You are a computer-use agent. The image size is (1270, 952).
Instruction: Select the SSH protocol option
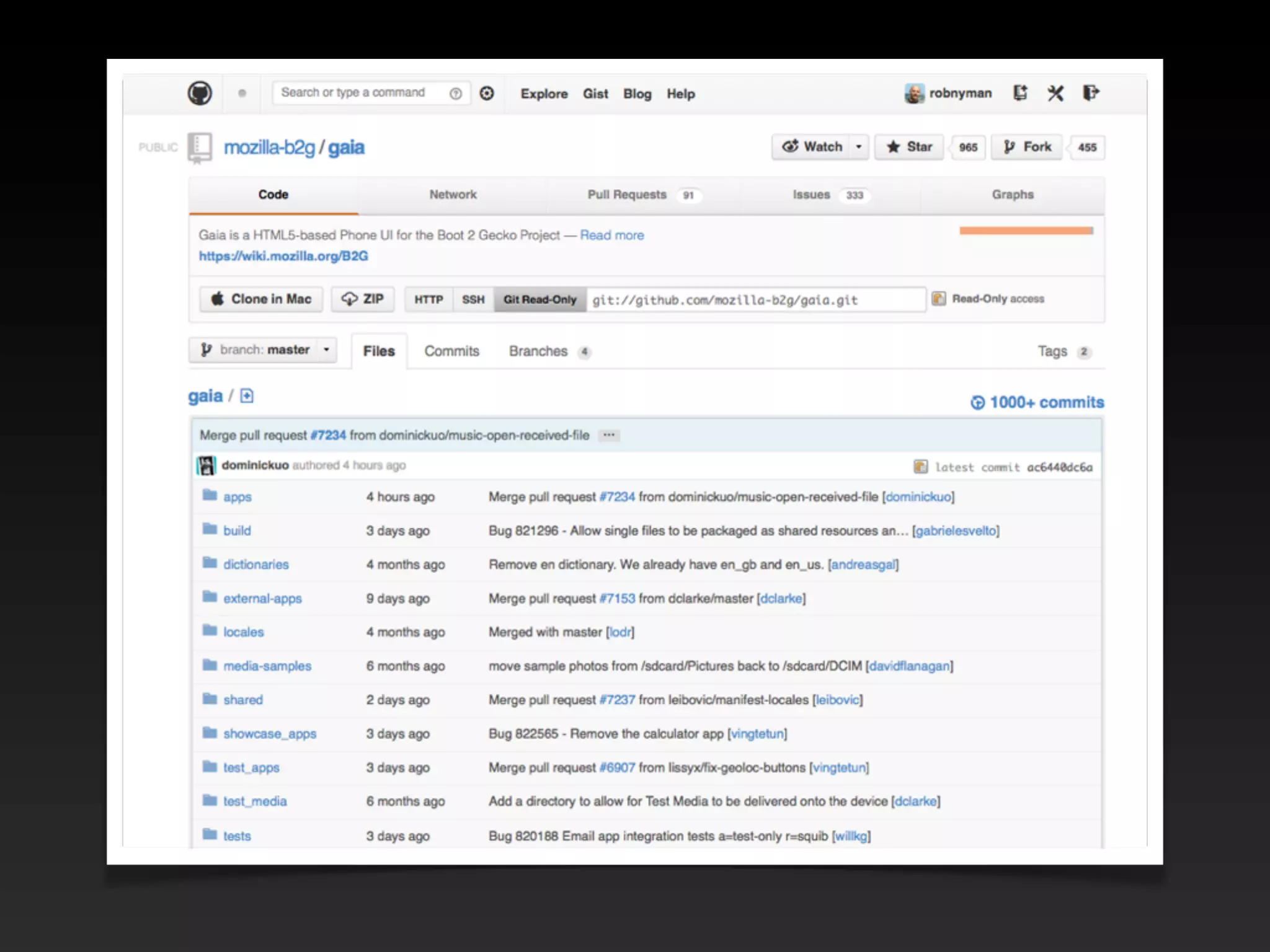point(473,299)
